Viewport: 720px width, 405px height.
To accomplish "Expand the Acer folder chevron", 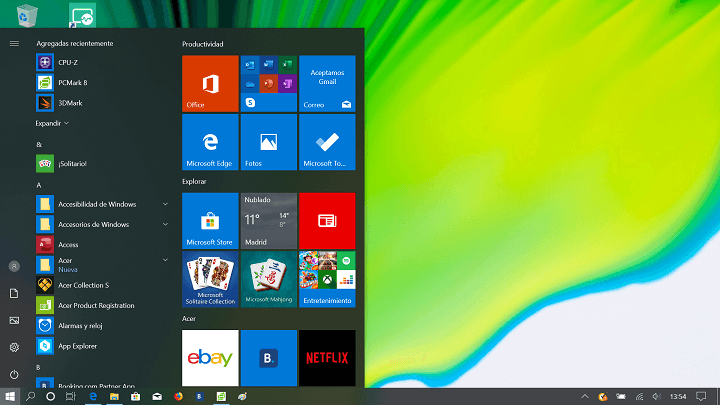I will pos(165,260).
